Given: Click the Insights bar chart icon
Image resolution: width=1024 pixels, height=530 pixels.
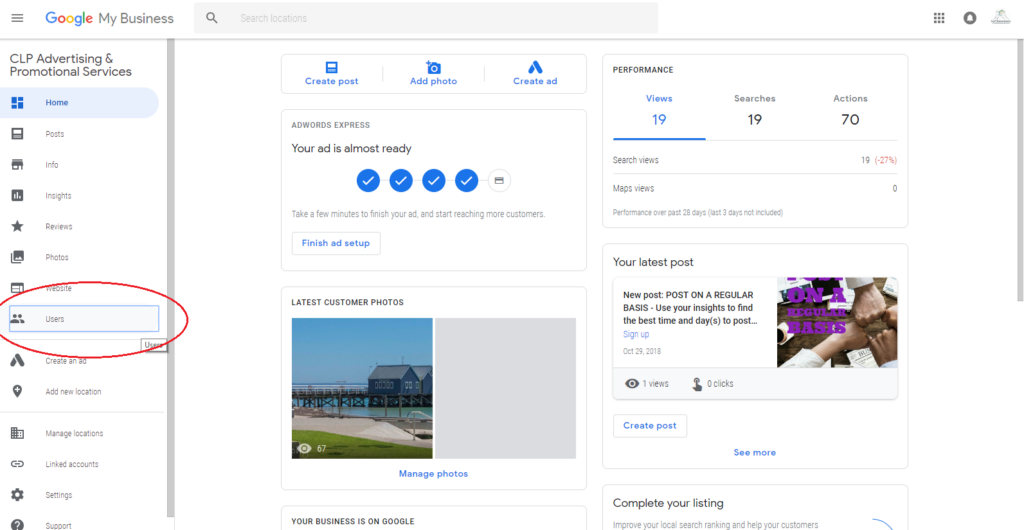Looking at the screenshot, I should pyautogui.click(x=18, y=196).
